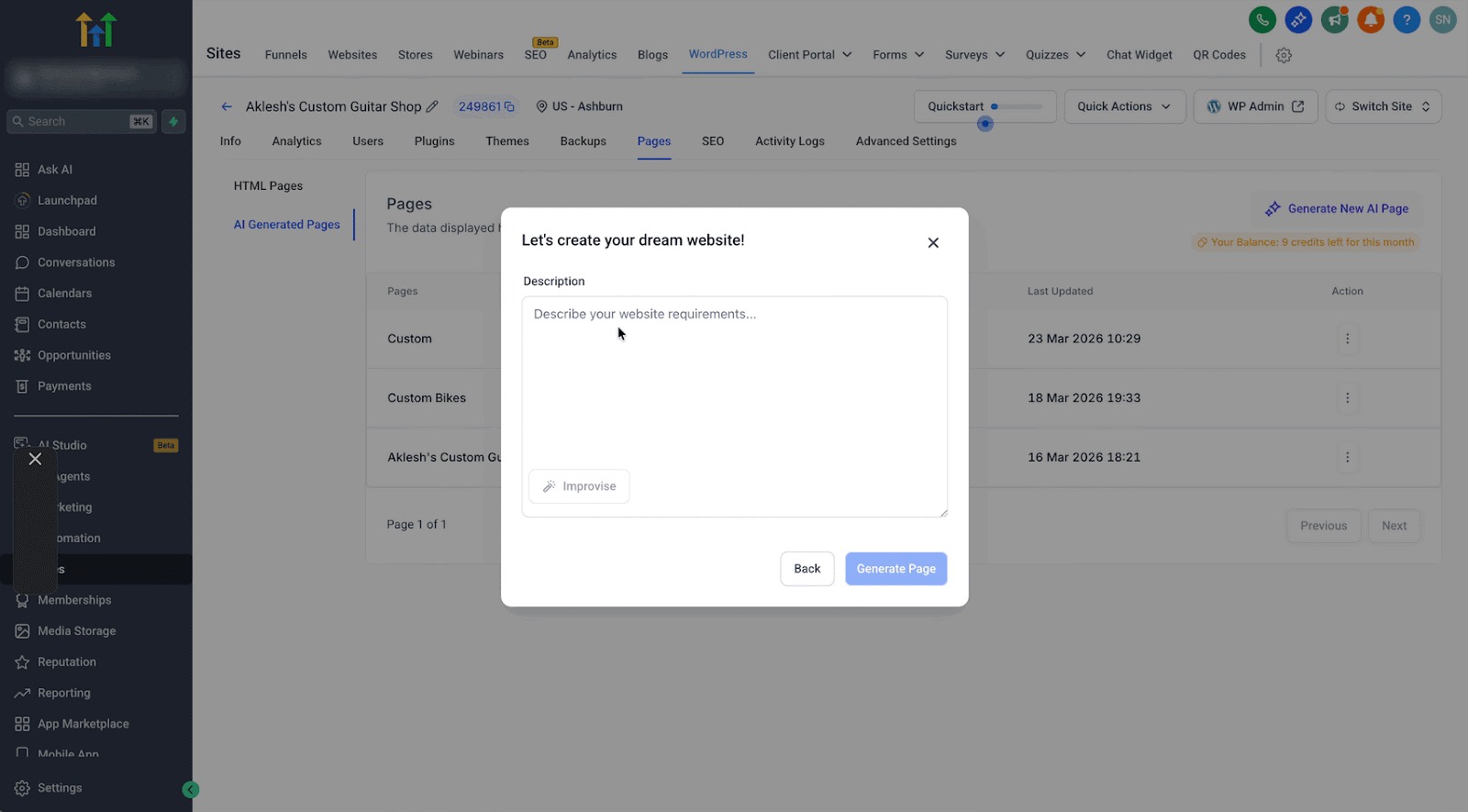Click the Back button in dialog
The image size is (1468, 812).
click(x=807, y=569)
